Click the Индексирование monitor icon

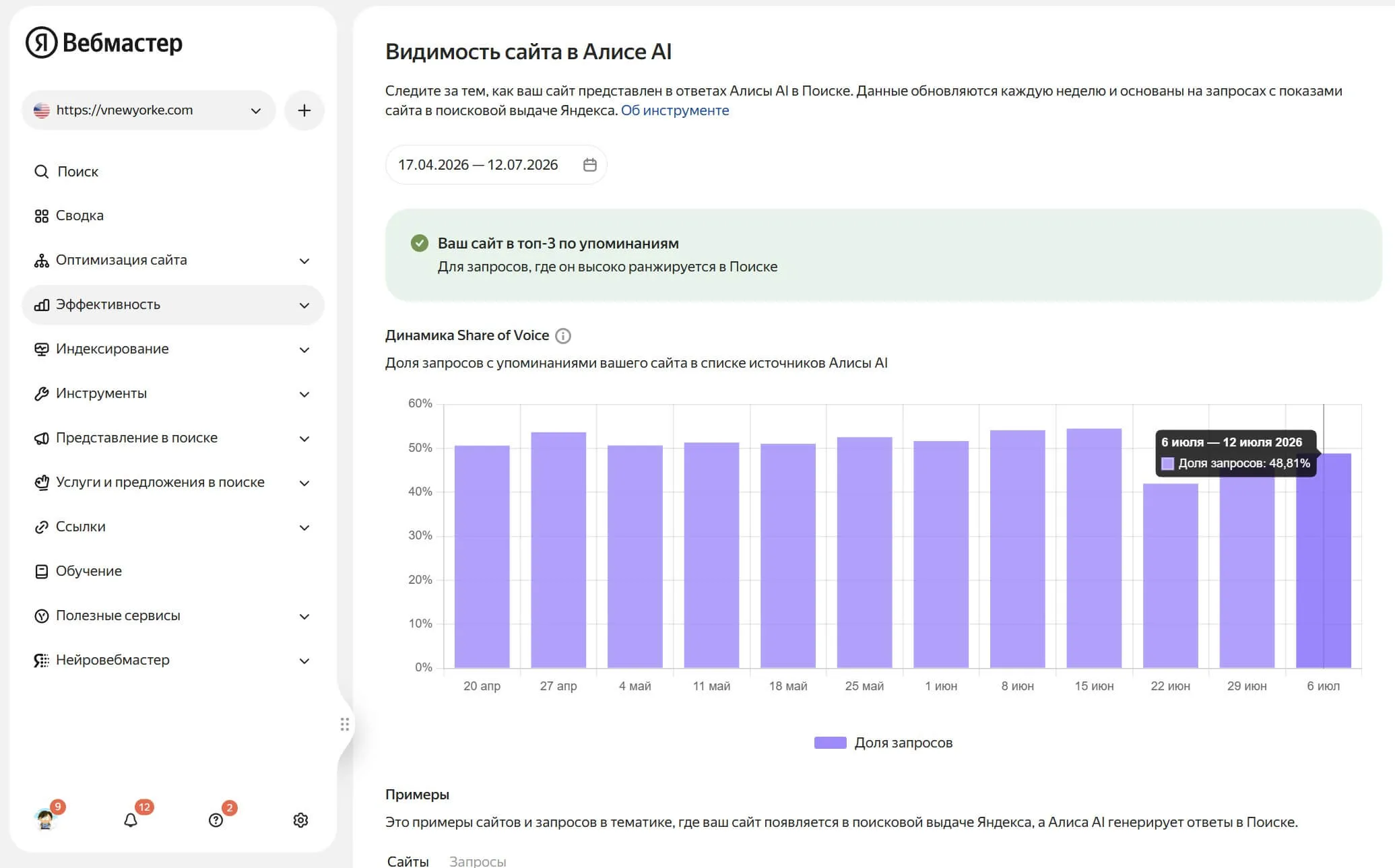pyautogui.click(x=41, y=349)
